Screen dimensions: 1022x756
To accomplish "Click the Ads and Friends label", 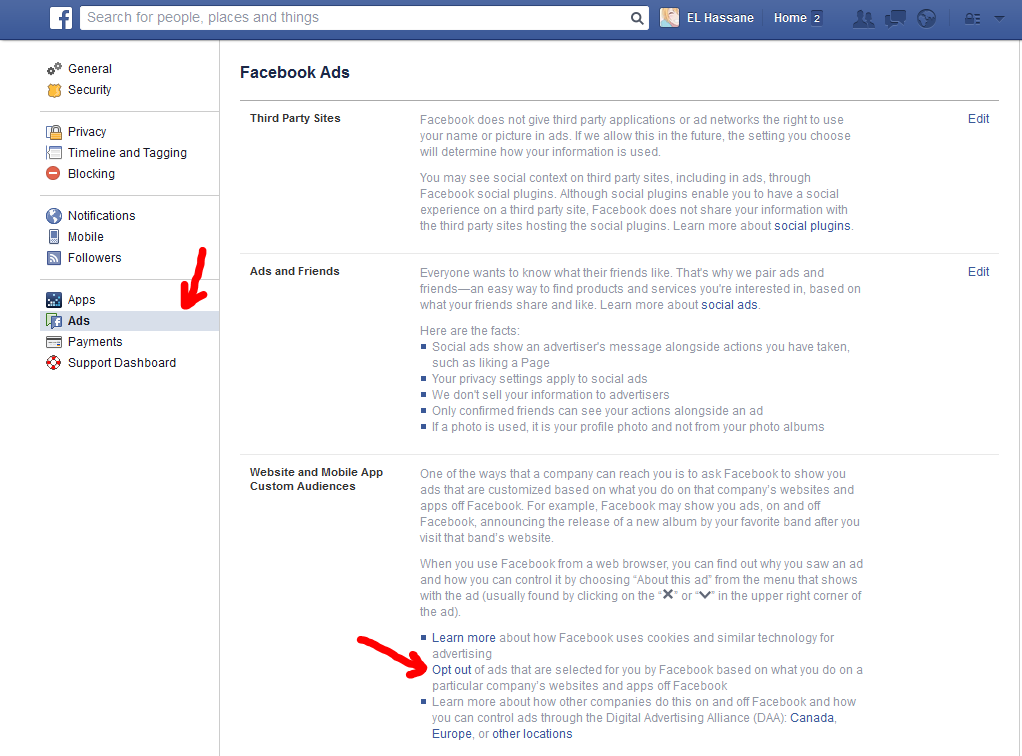I will 295,271.
